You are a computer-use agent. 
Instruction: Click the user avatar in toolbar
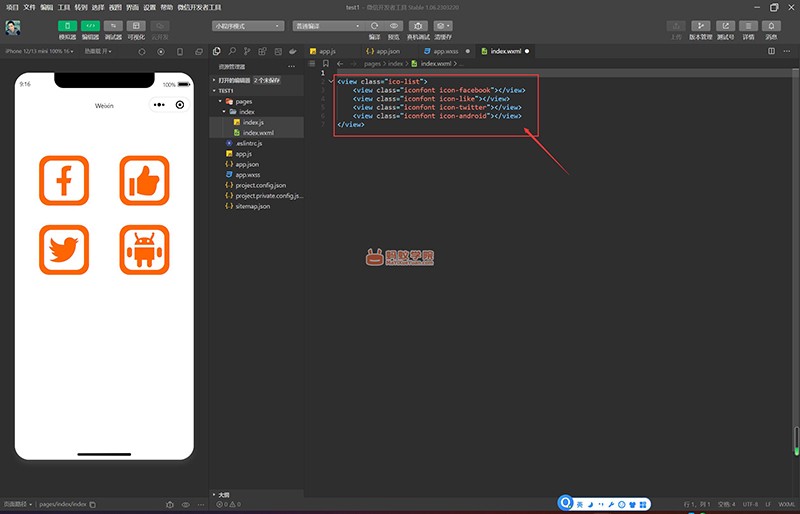tap(13, 28)
